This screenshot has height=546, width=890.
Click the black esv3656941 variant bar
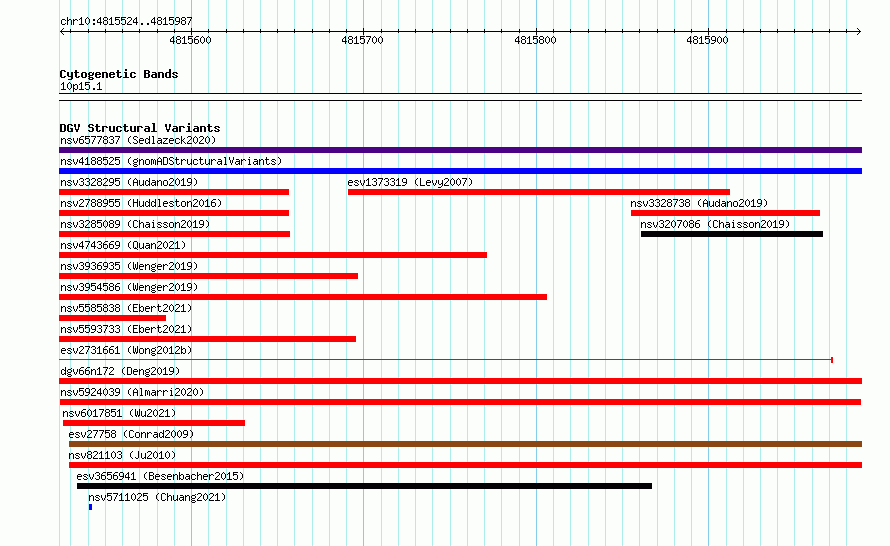click(x=364, y=486)
